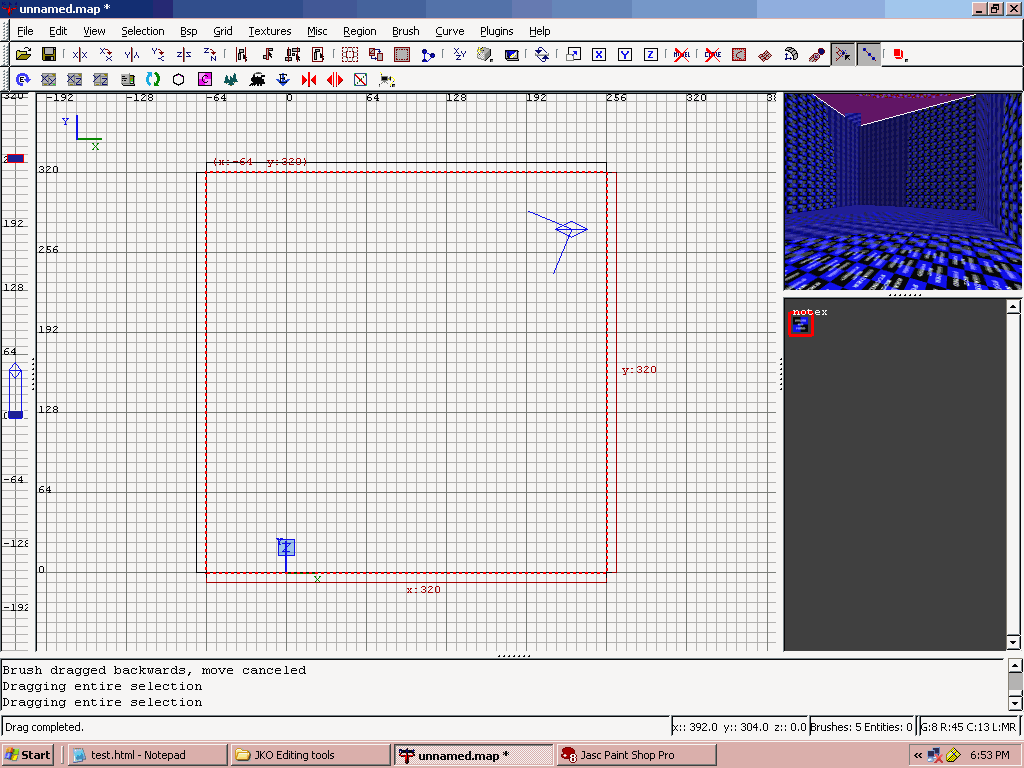Screen dimensions: 1024x768
Task: Flip selection along X axis
Action: (80, 55)
